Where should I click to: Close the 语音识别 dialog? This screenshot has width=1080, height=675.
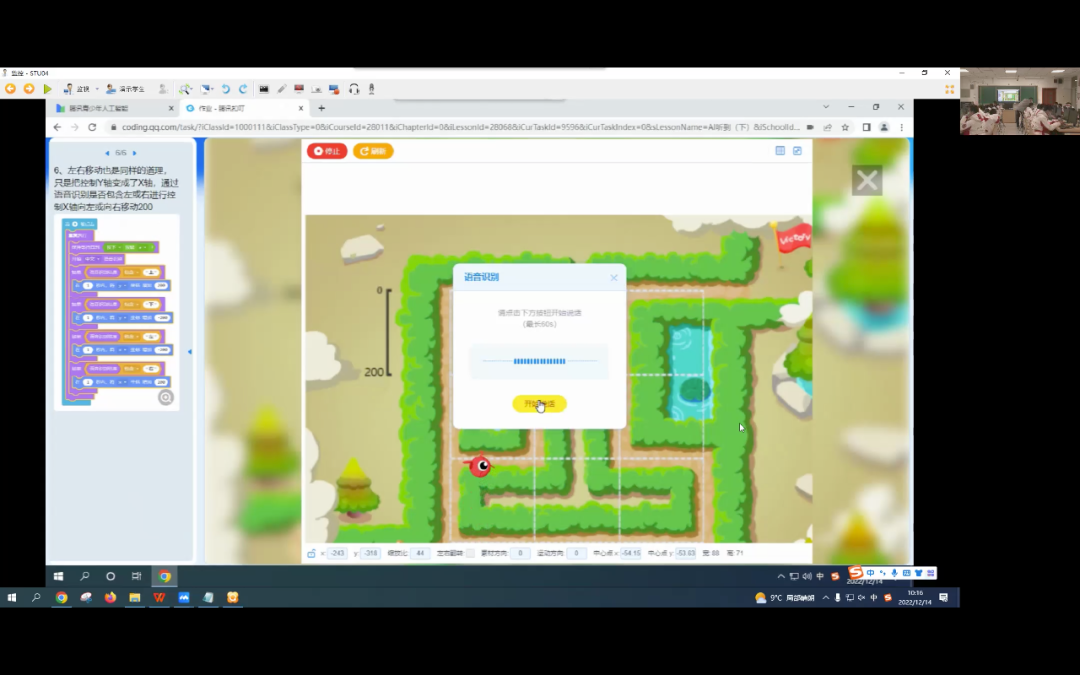click(614, 278)
